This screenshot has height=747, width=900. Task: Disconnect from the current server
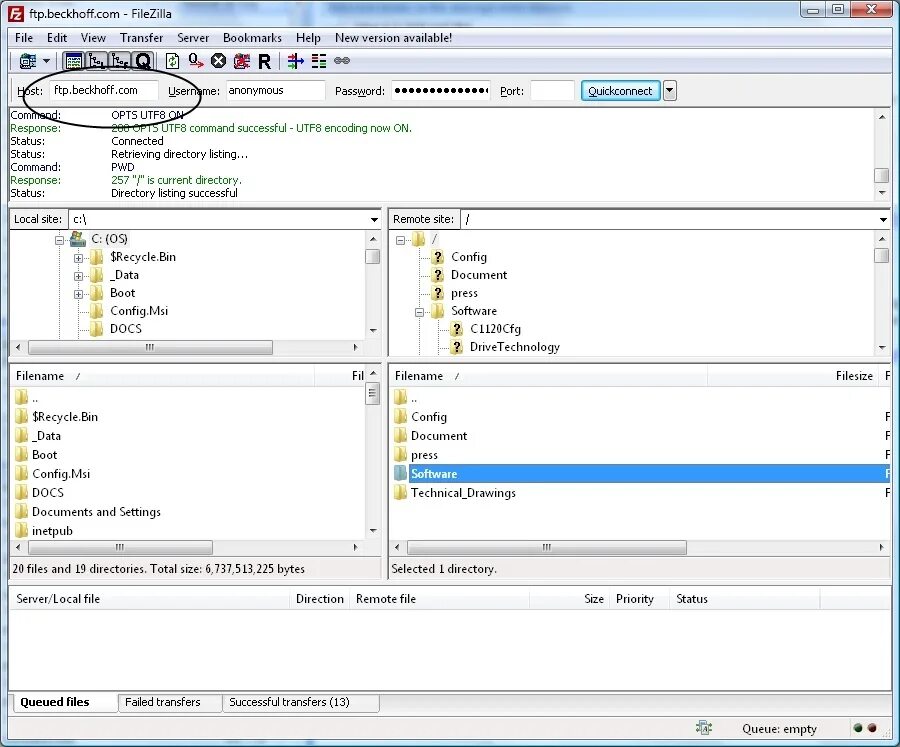click(x=241, y=61)
